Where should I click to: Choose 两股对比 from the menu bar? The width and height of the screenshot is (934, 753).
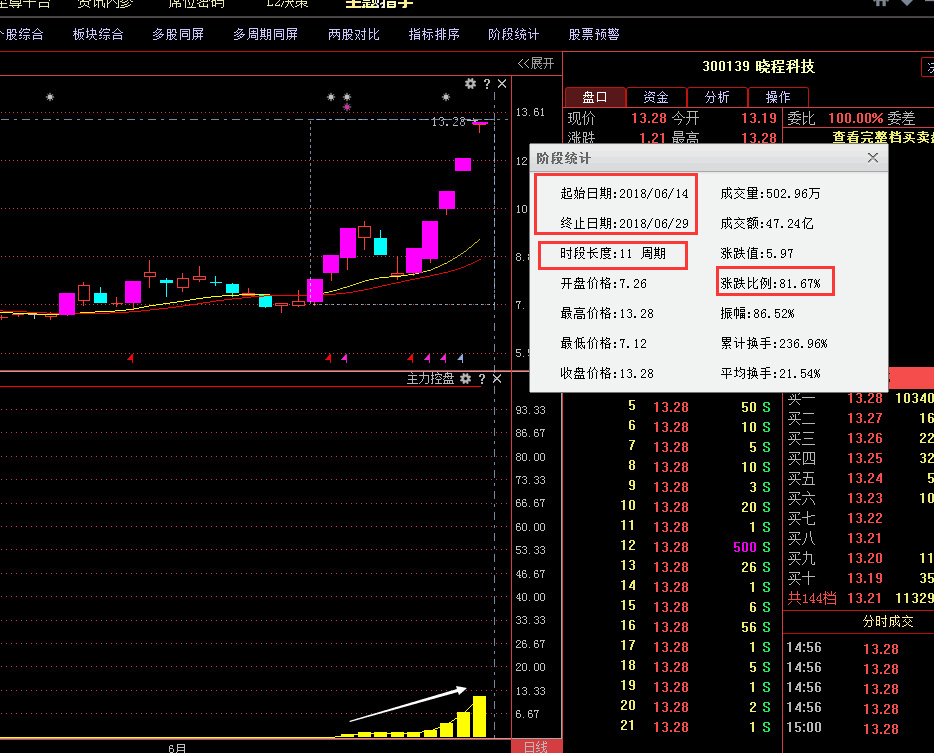(354, 35)
